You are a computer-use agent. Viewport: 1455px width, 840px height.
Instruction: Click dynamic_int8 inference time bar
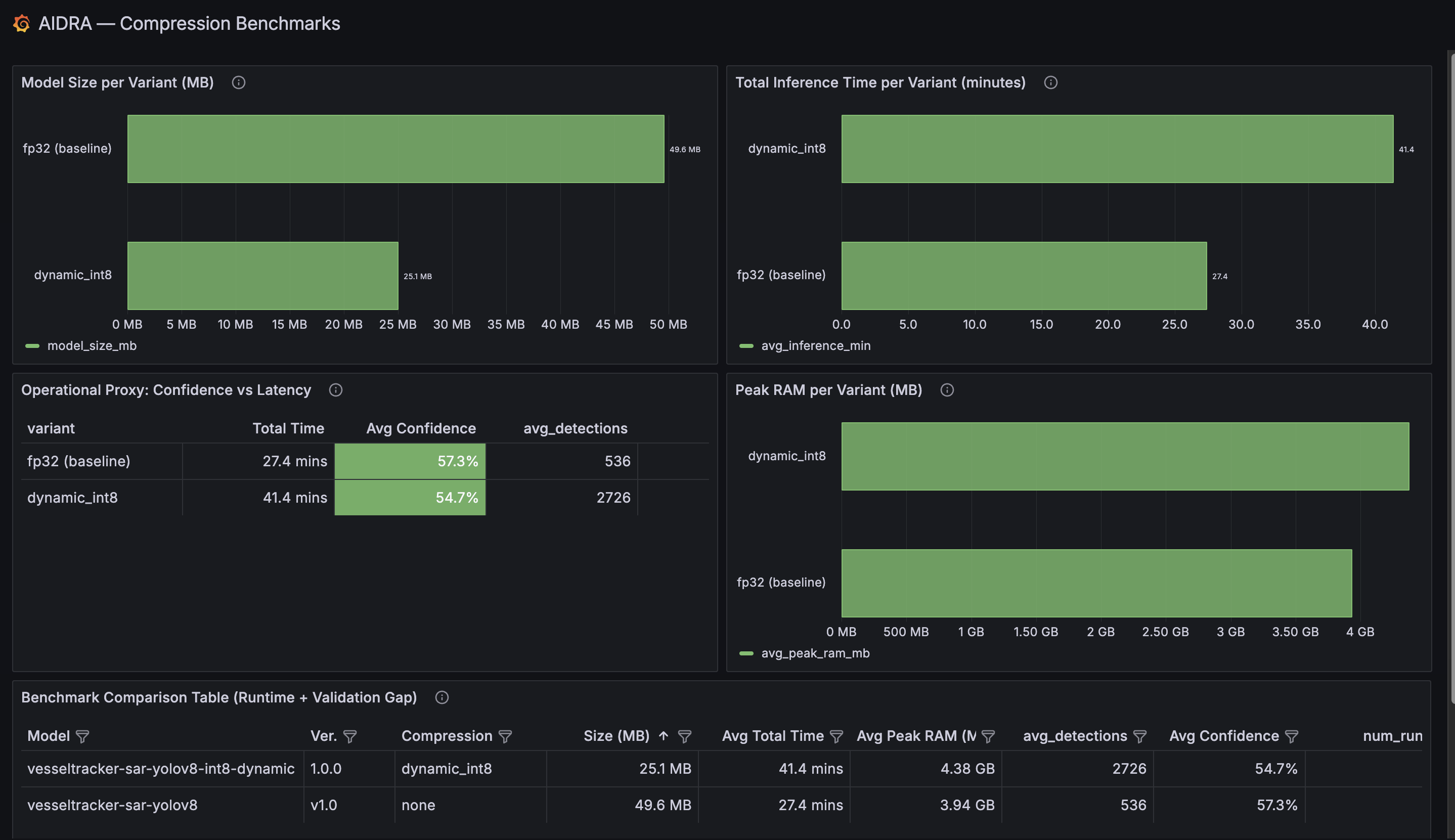point(1118,149)
